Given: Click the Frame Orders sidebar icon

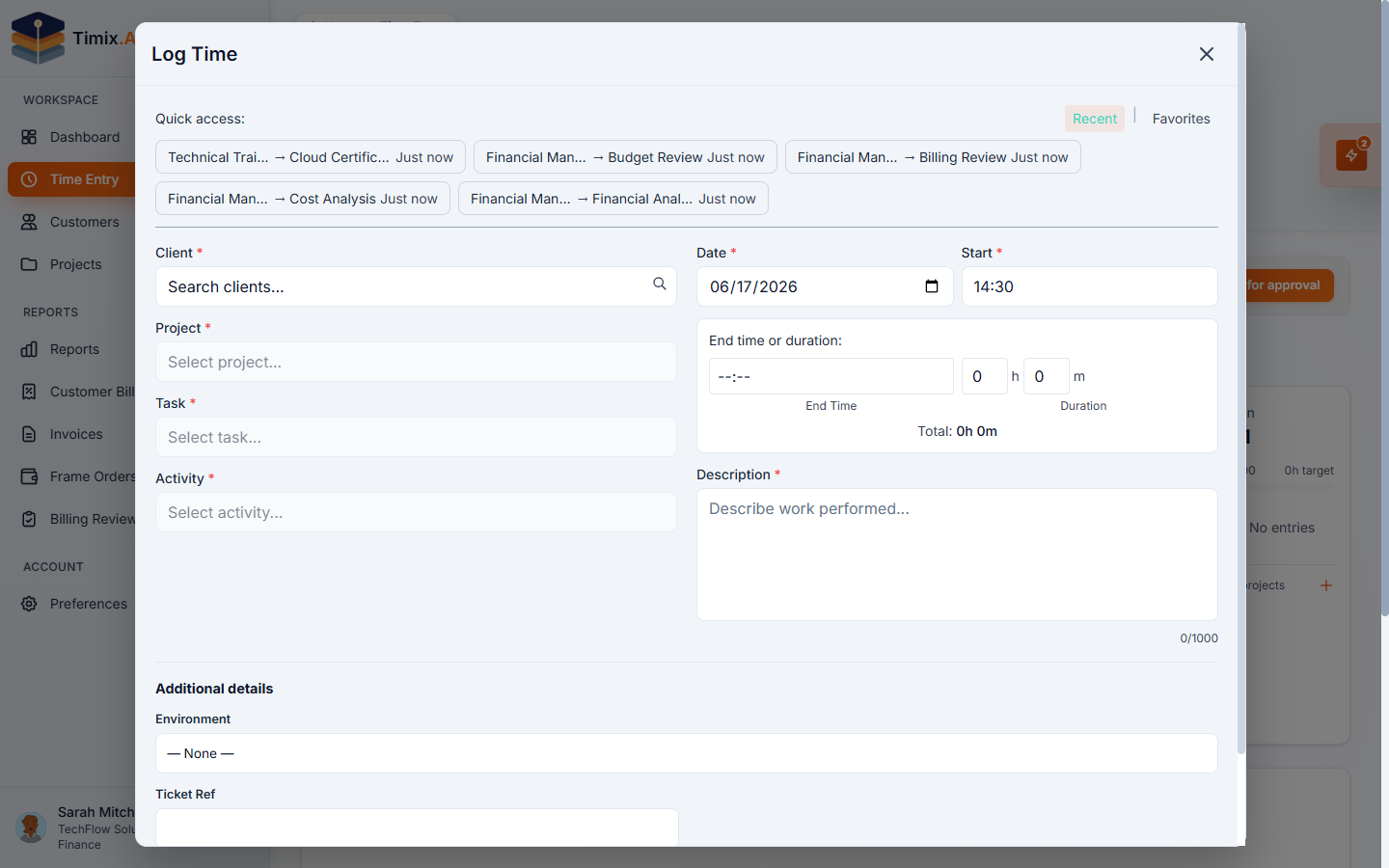Looking at the screenshot, I should point(29,476).
